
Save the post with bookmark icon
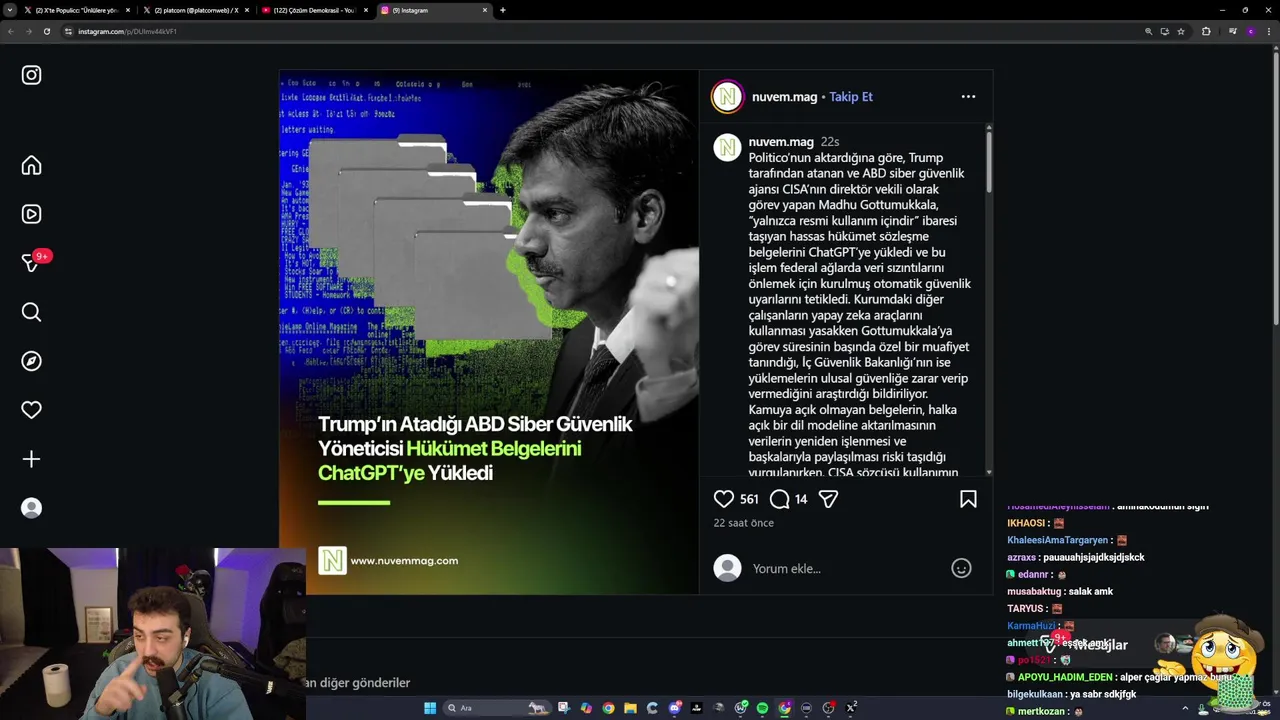968,499
